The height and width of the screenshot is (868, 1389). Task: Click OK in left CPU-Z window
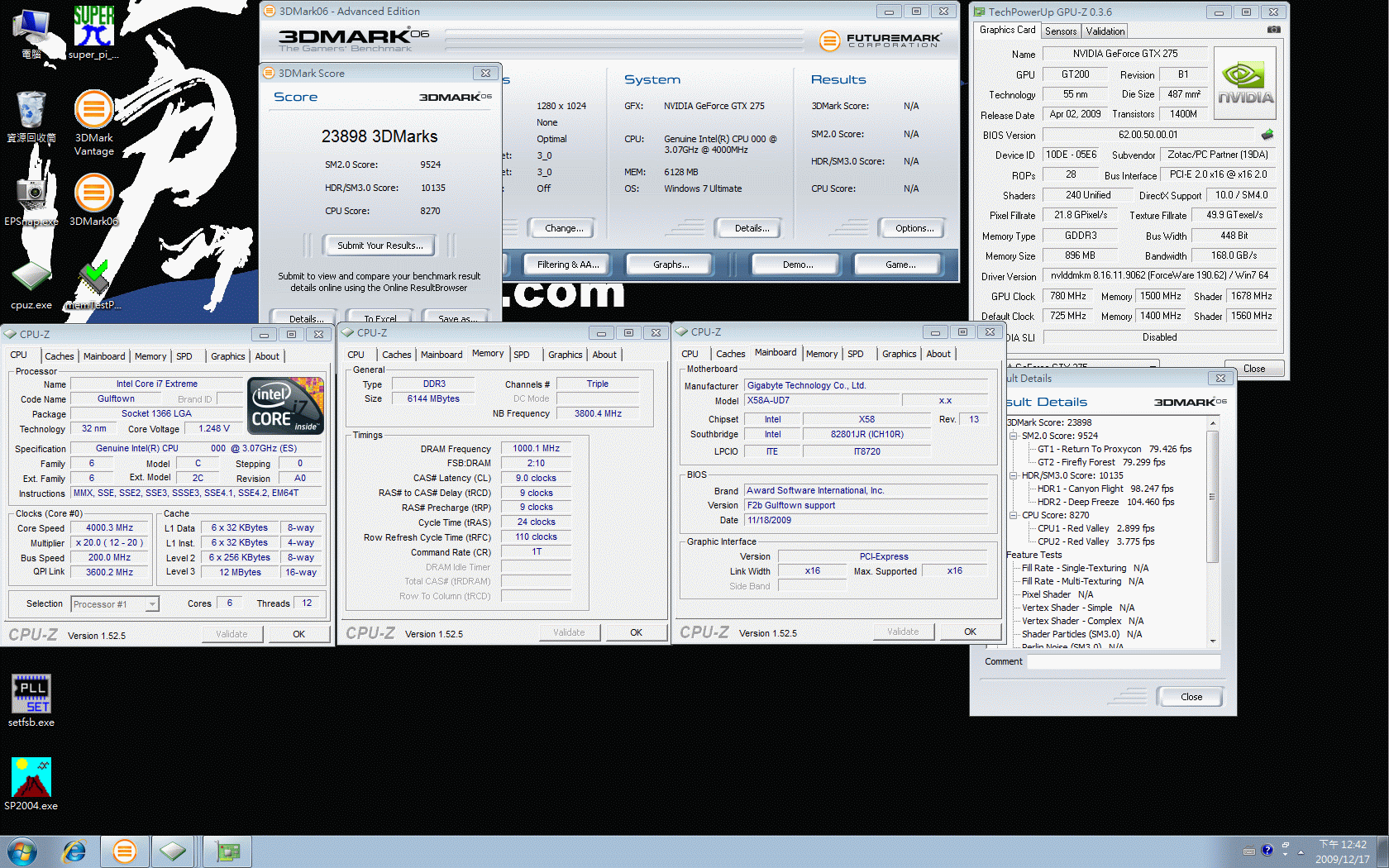pyautogui.click(x=298, y=634)
